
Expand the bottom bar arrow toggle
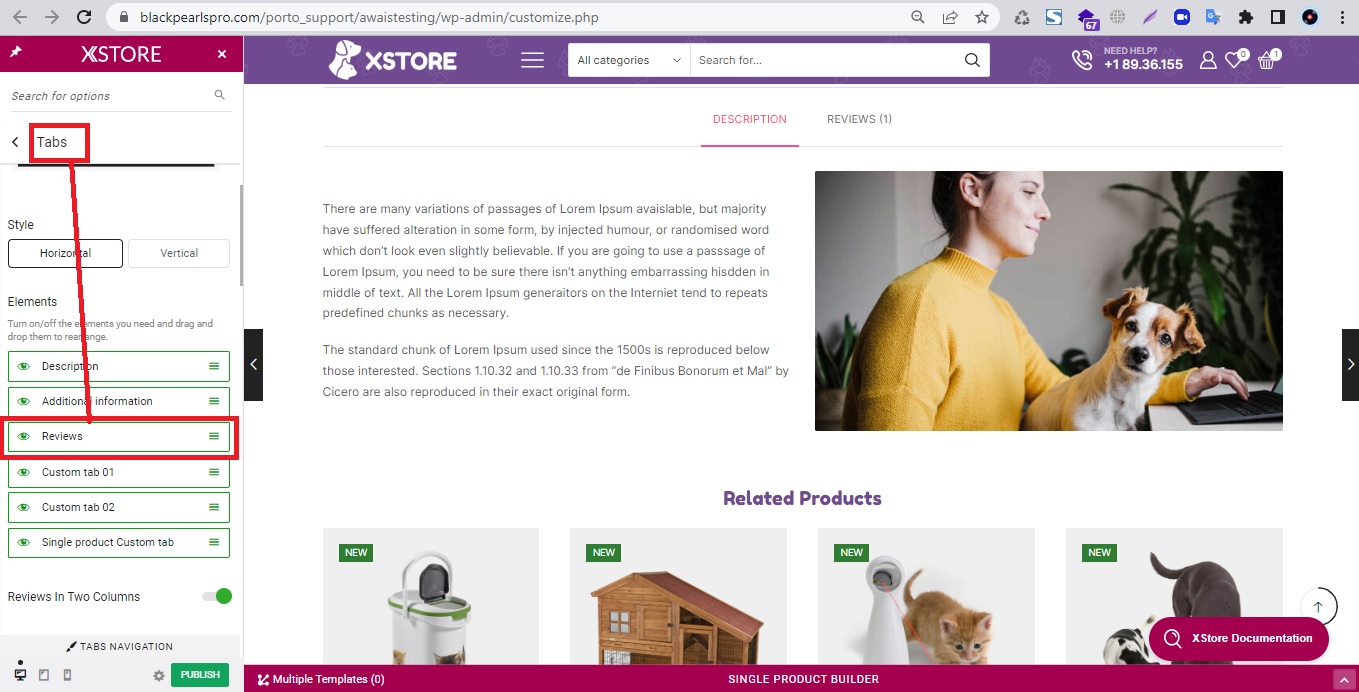[1344, 680]
